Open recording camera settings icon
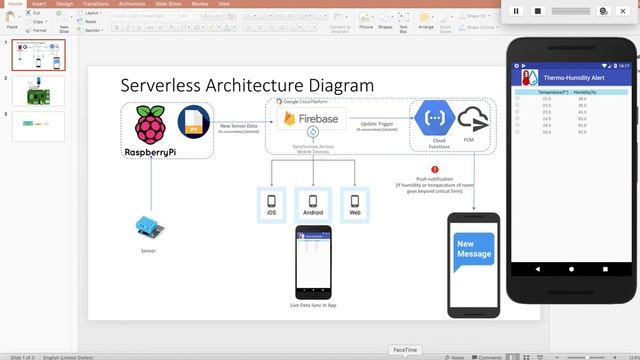The image size is (640, 360). pyautogui.click(x=603, y=11)
